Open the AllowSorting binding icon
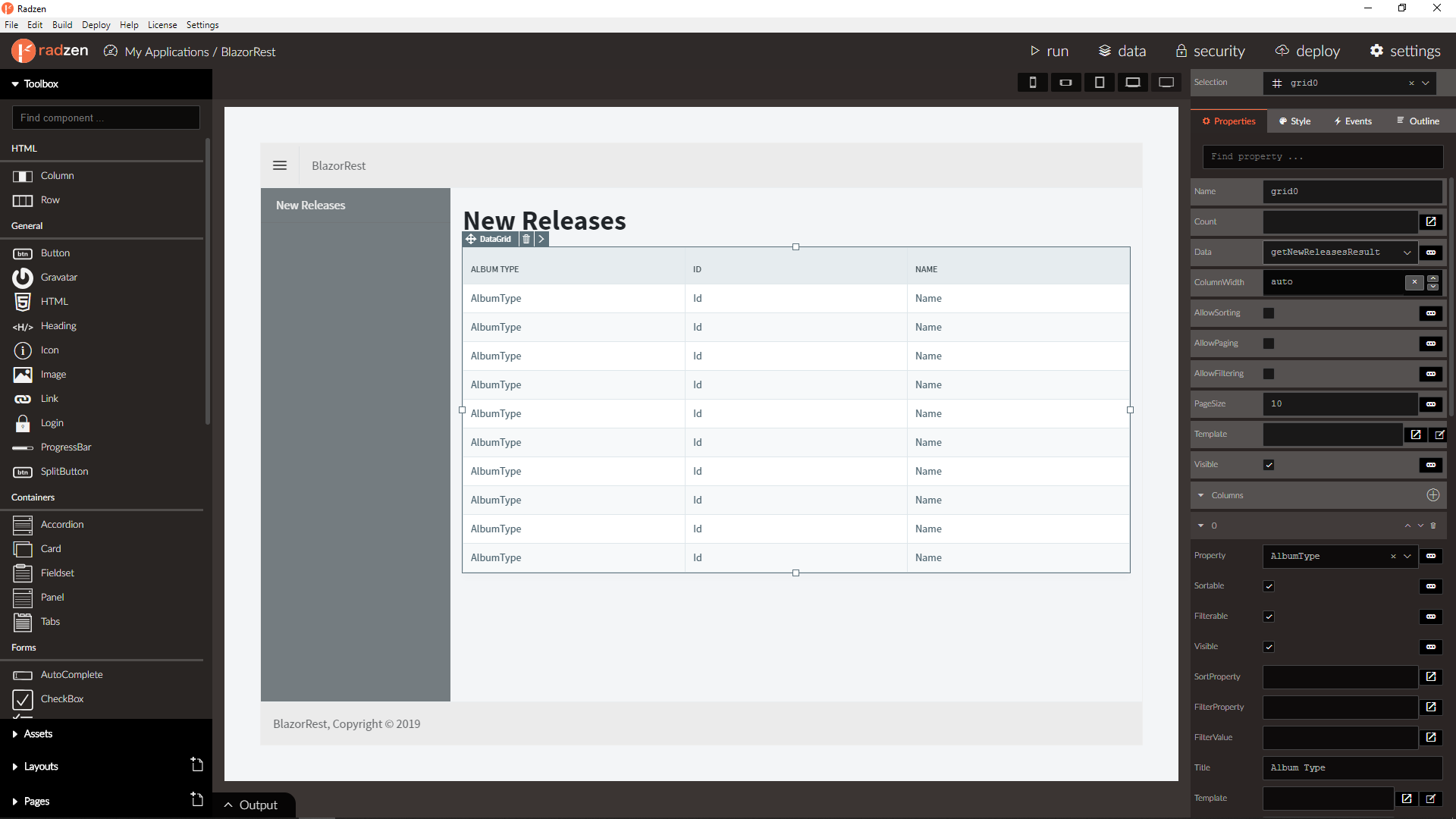The image size is (1456, 819). (1431, 313)
